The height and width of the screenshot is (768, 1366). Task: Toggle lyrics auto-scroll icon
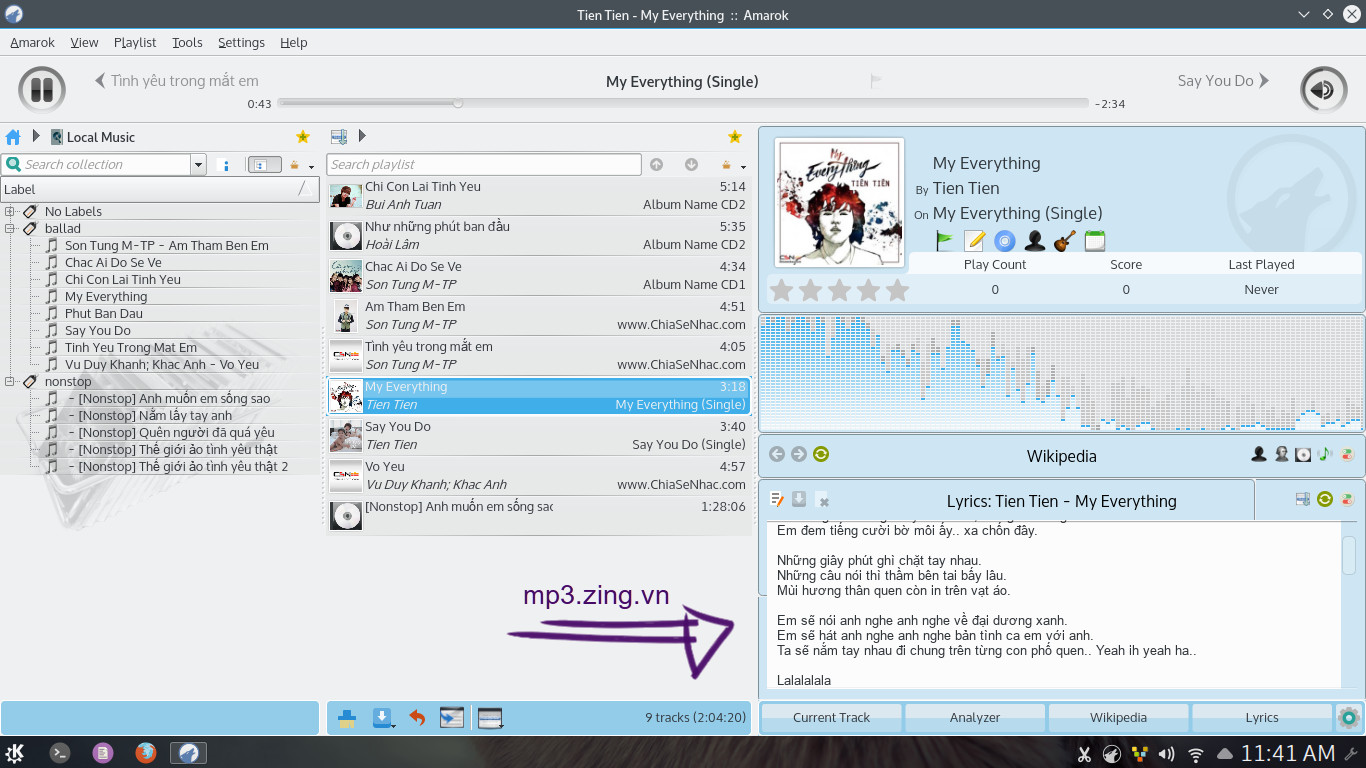[x=1303, y=499]
